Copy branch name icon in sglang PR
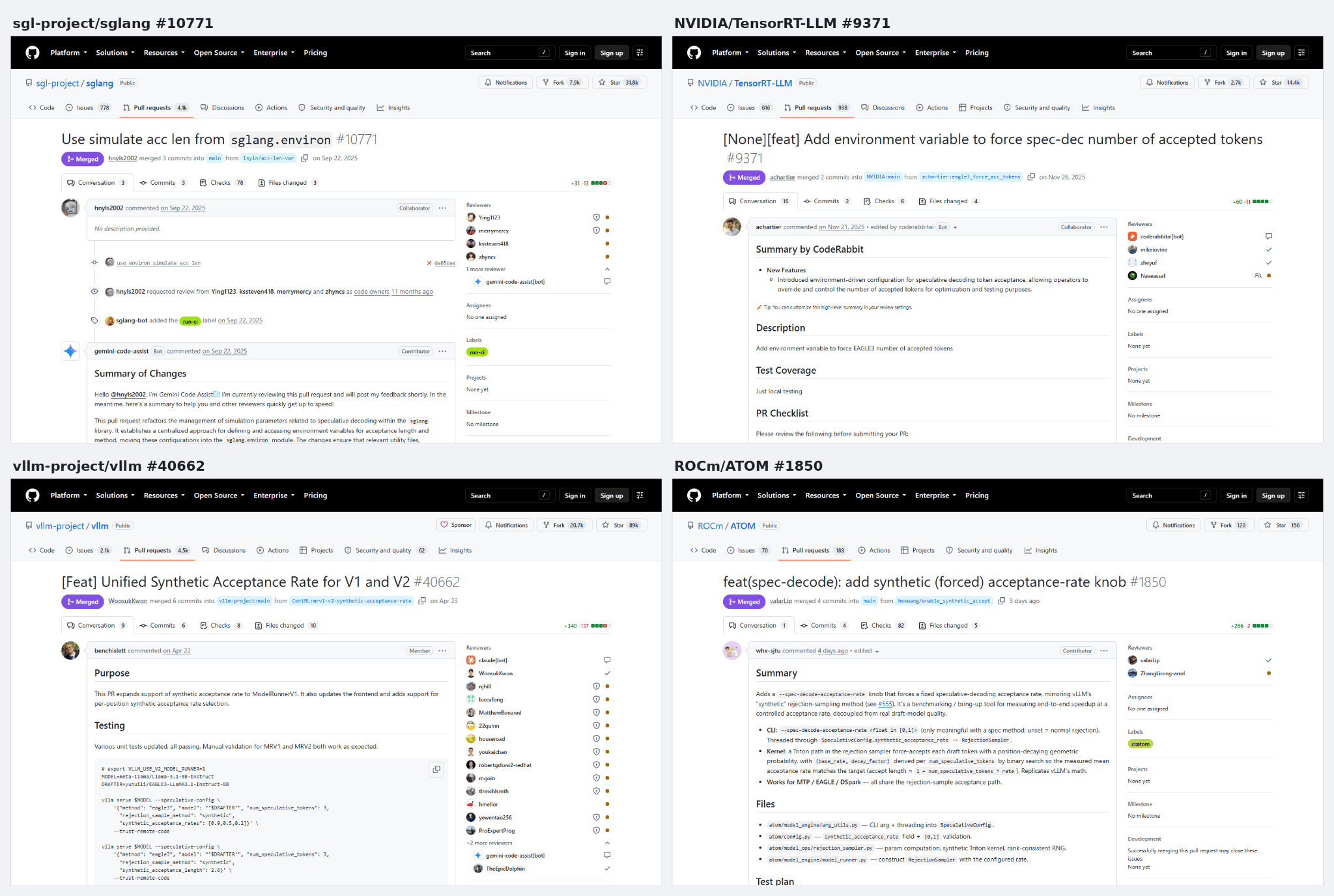Image resolution: width=1334 pixels, height=896 pixels. (304, 158)
